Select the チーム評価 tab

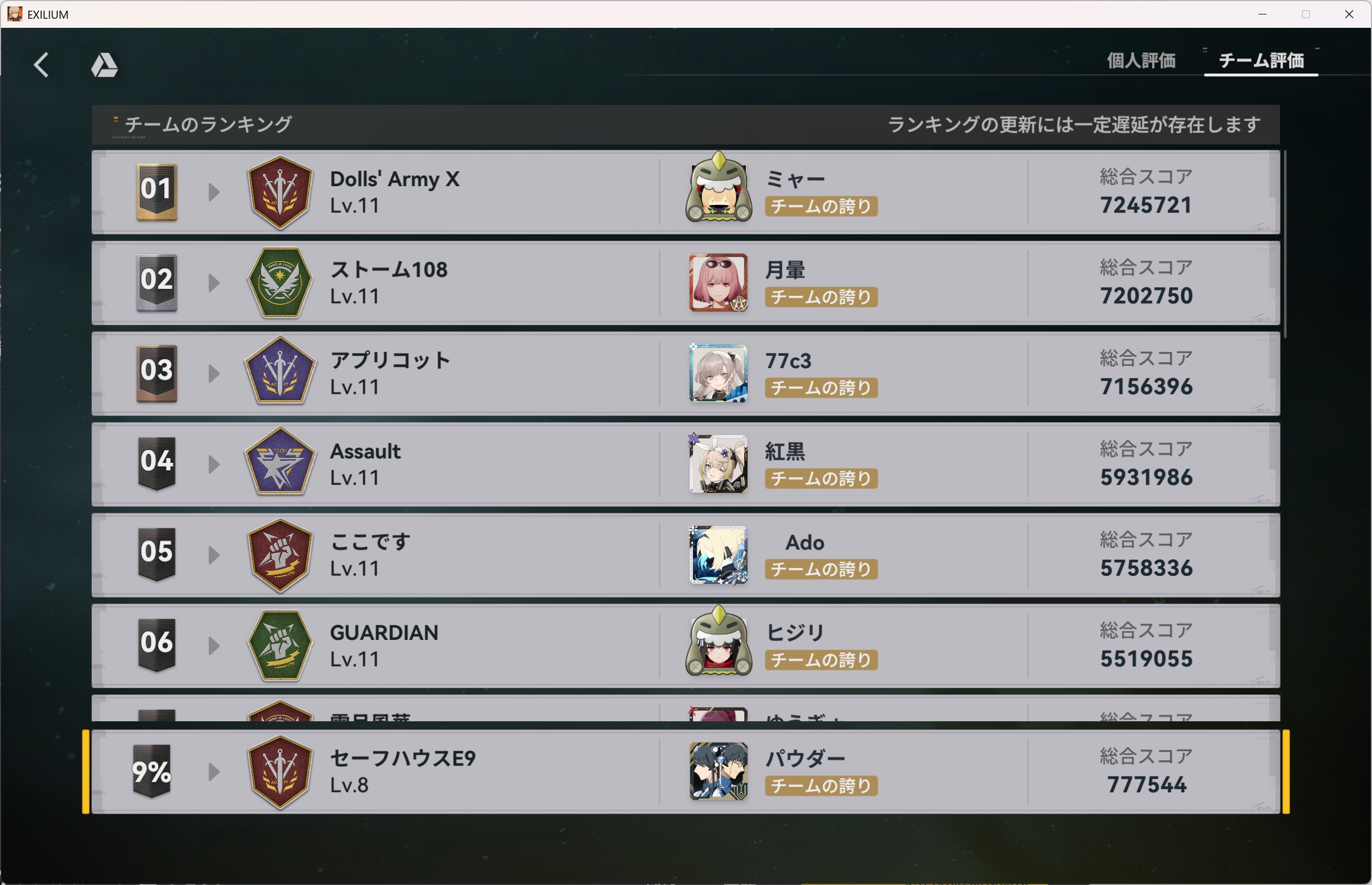coord(1261,60)
